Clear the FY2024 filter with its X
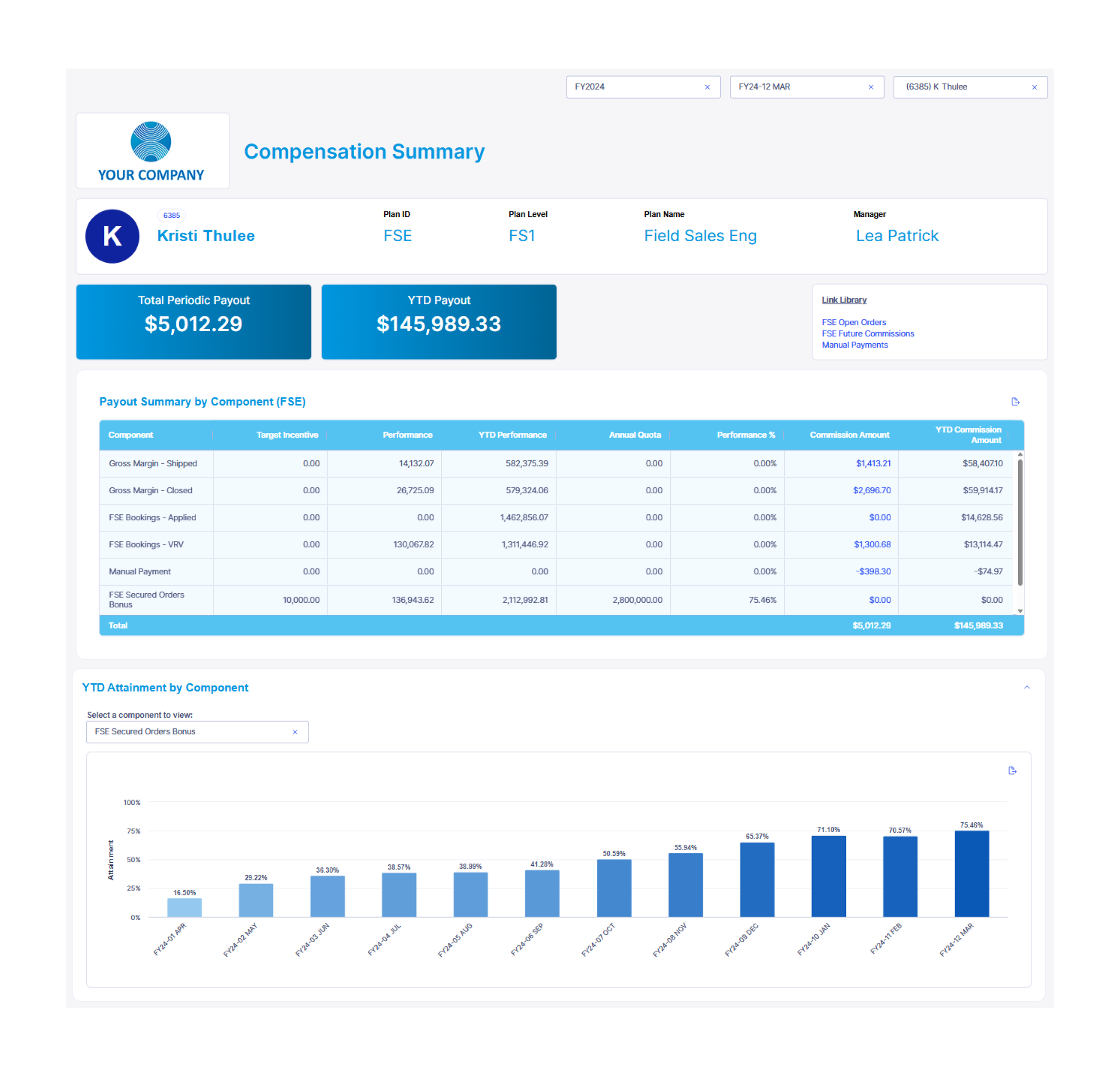This screenshot has width=1120, height=1071. coord(707,87)
